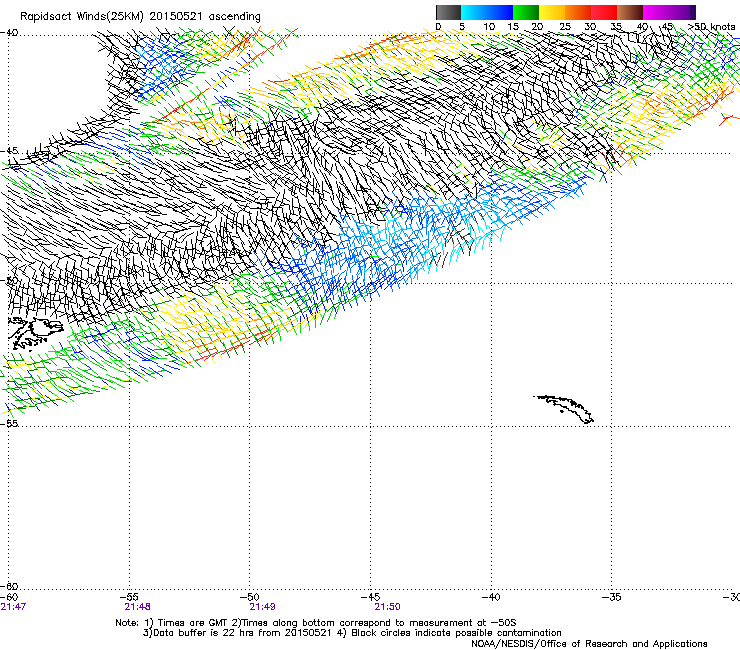740x650 pixels.
Task: Click the -35 longitude axis label
Action: click(611, 597)
